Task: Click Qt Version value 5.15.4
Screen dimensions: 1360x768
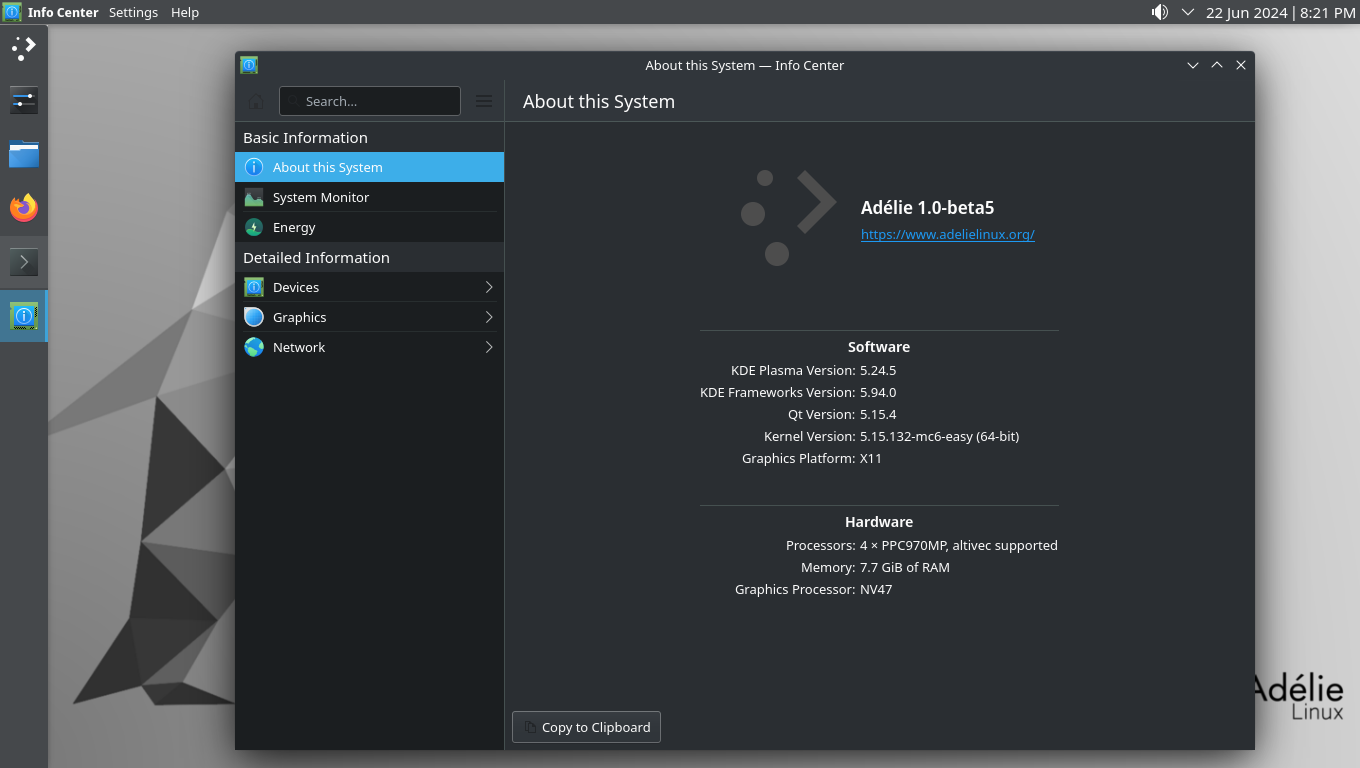Action: [878, 414]
